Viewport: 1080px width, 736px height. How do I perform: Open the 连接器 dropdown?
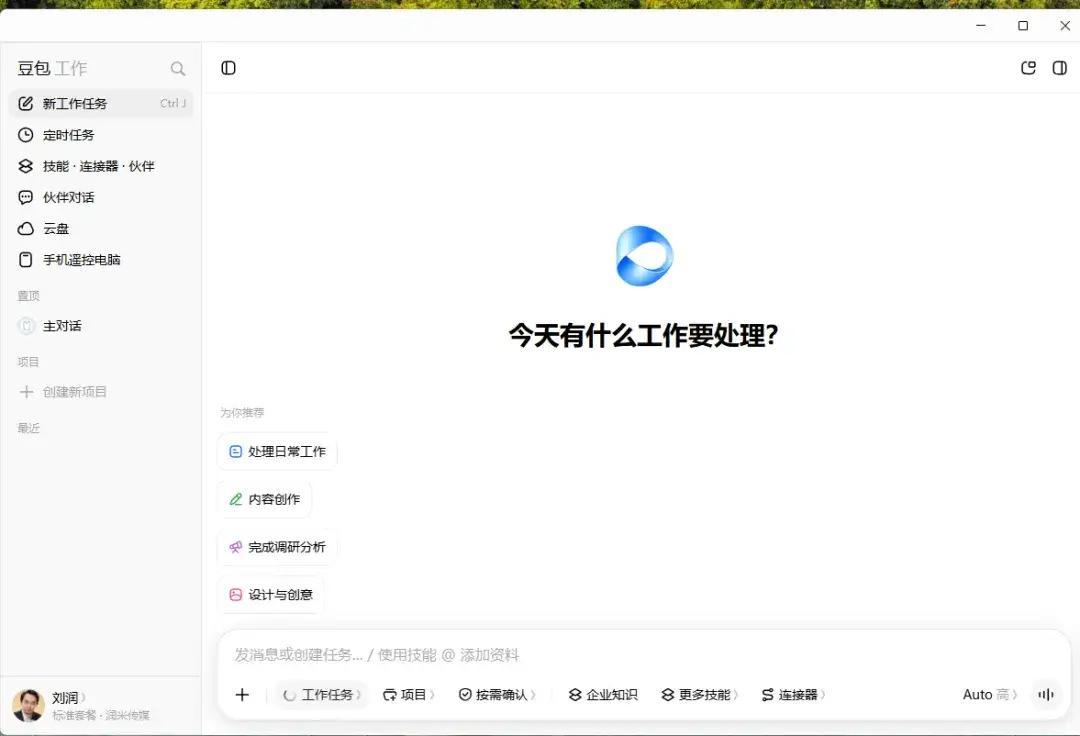[793, 695]
